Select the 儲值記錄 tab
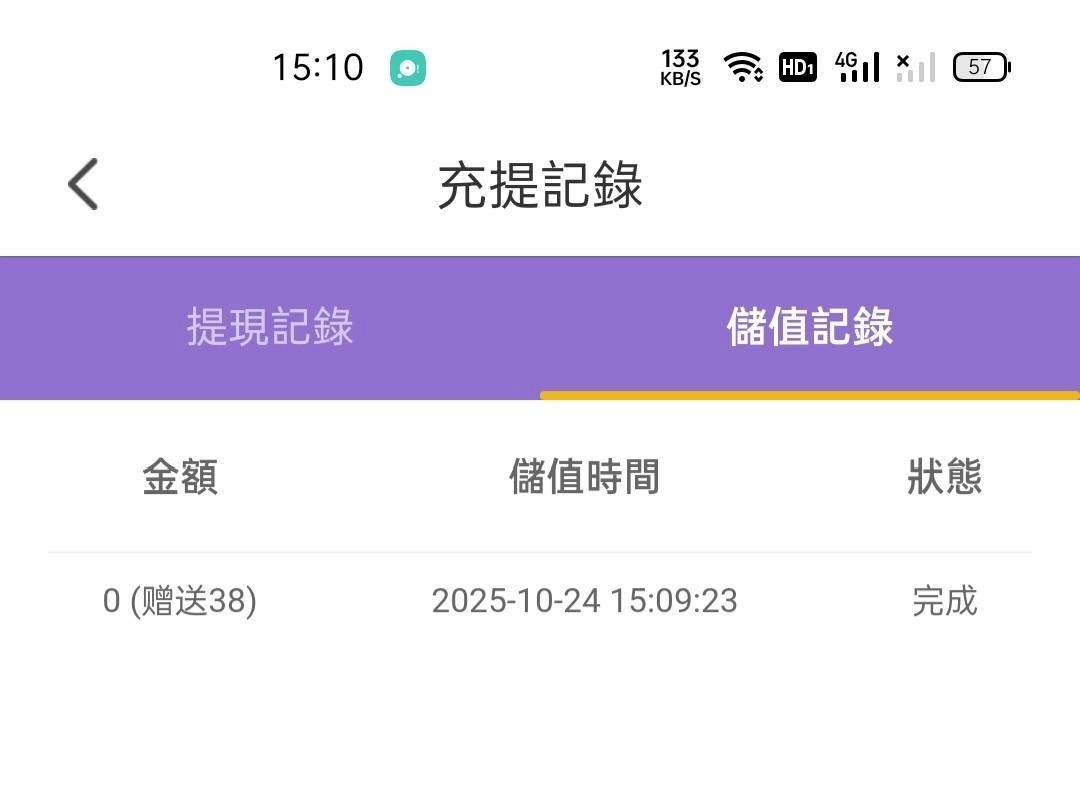Viewport: 1080px width, 800px height. (810, 327)
